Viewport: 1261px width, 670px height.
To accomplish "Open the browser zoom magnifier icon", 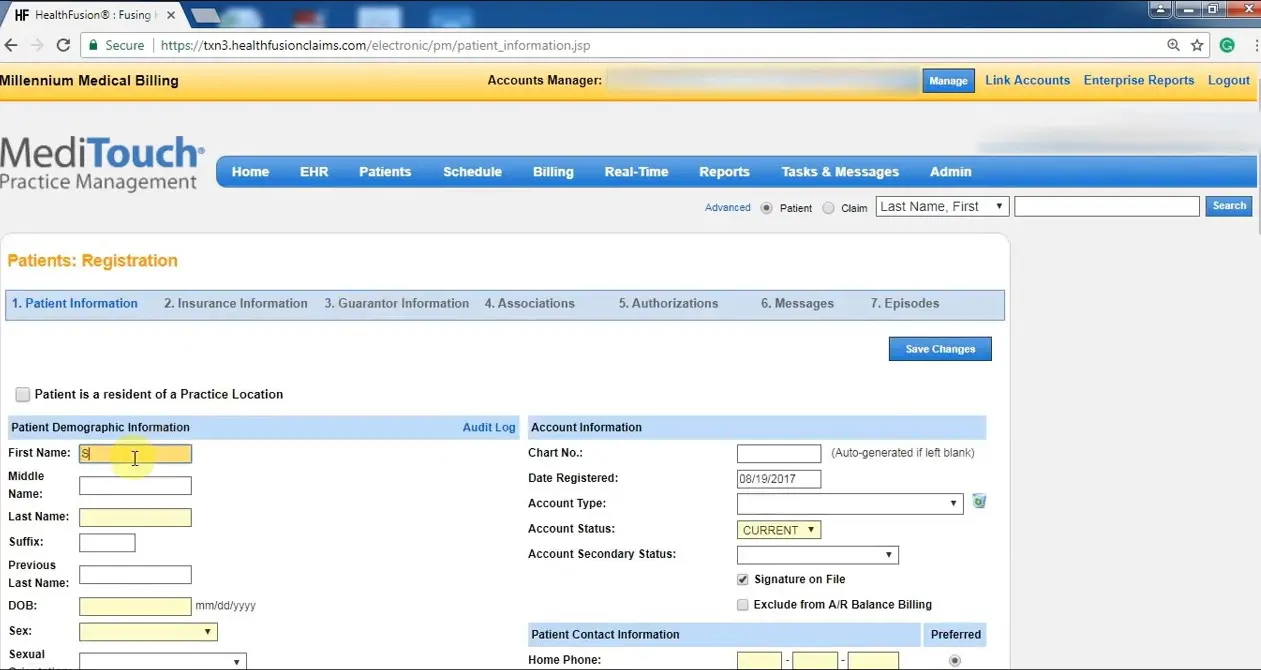I will point(1173,45).
